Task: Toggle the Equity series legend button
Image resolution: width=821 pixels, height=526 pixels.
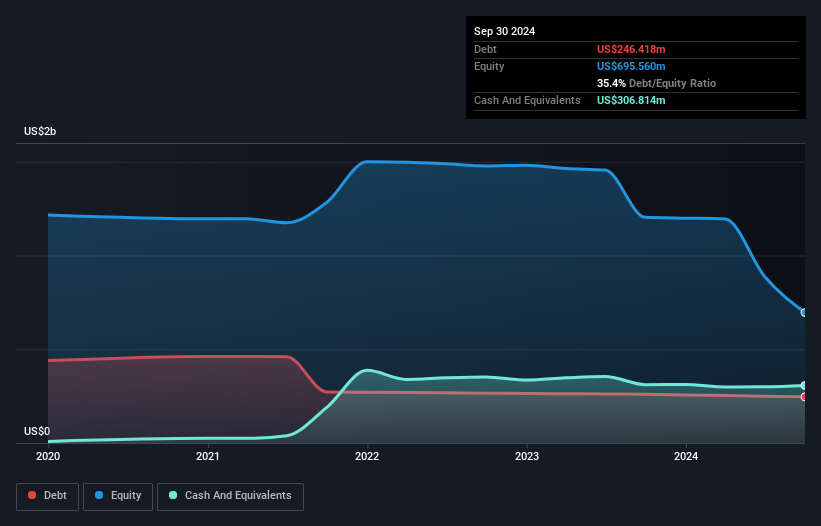Action: tap(118, 496)
